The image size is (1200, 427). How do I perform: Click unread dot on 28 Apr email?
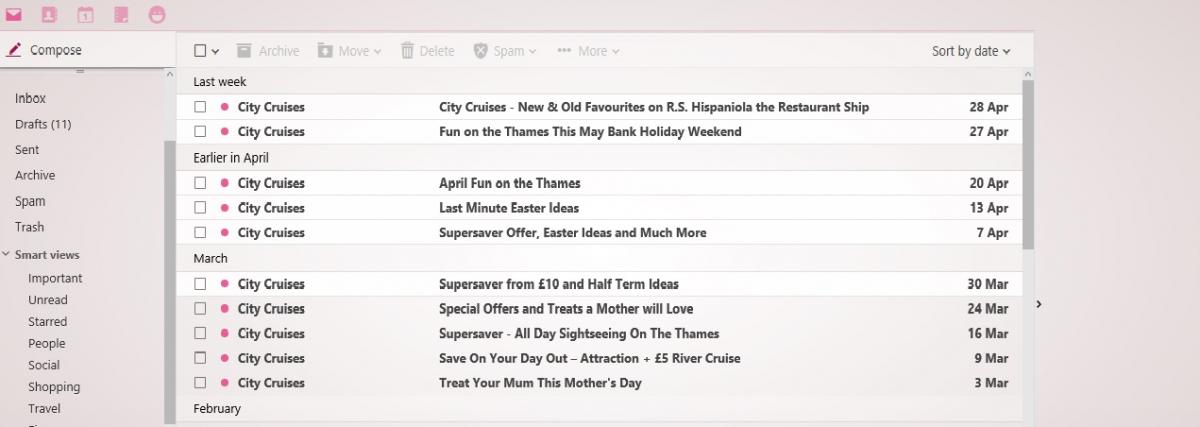[225, 107]
